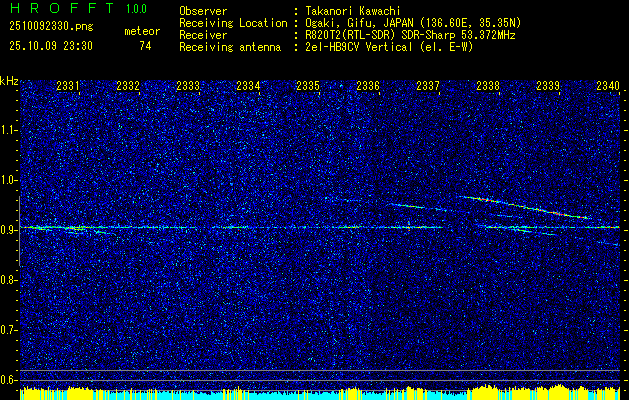This screenshot has height=400, width=629.
Task: Click observer name Takanori Kawachi
Action: tap(353, 11)
